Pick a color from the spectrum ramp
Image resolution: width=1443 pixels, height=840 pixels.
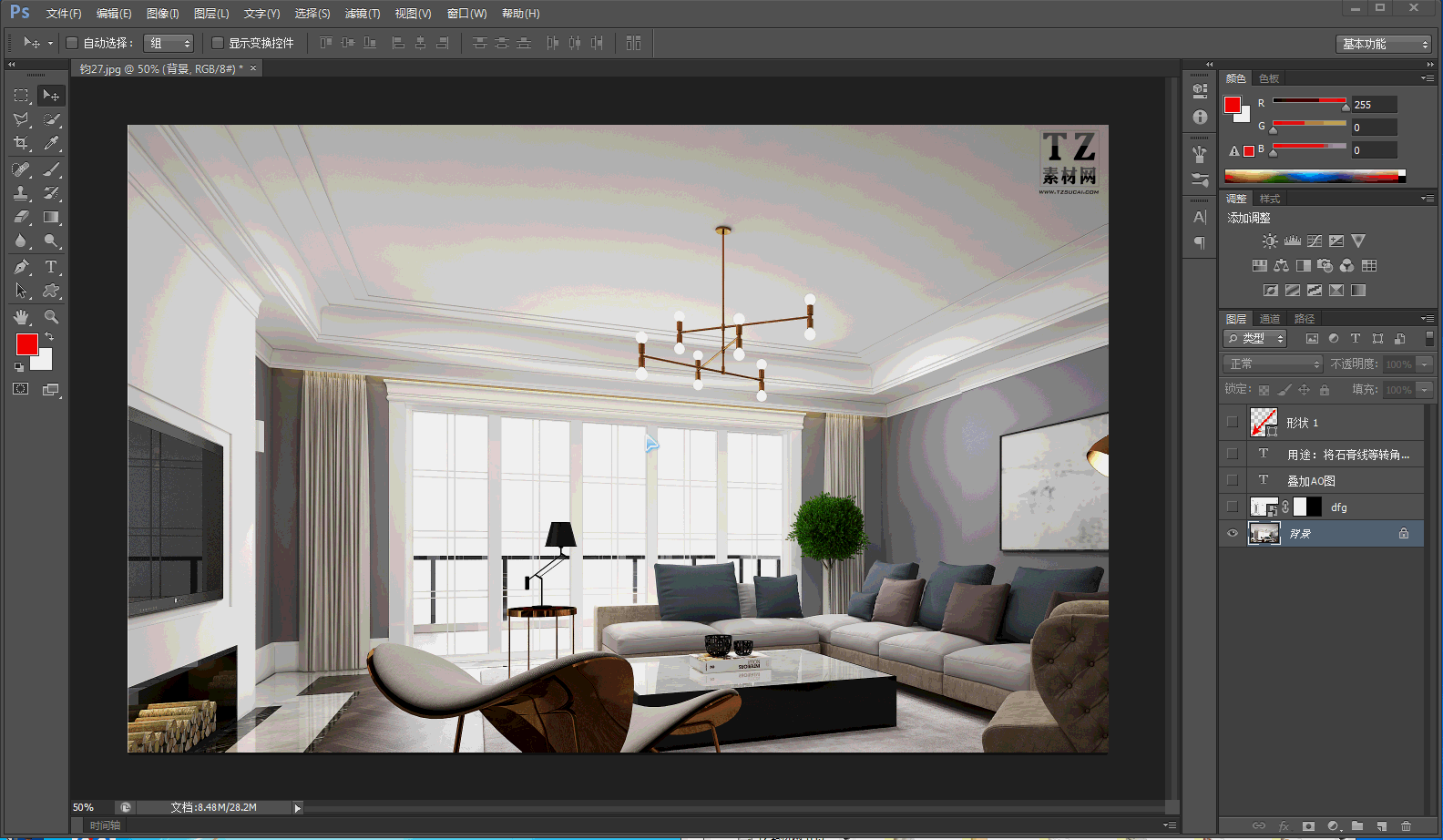coord(1315,176)
